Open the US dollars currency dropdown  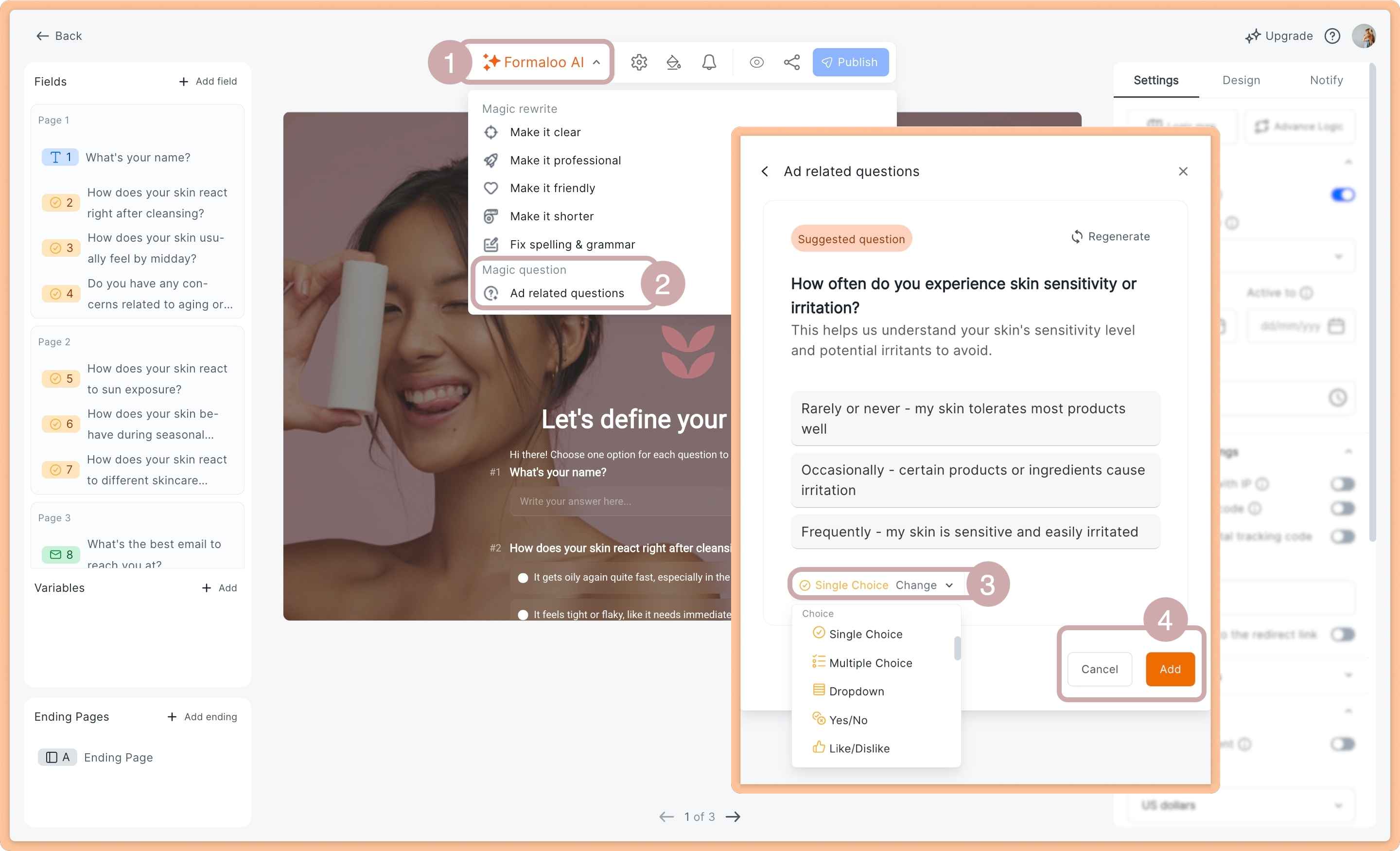pyautogui.click(x=1241, y=805)
